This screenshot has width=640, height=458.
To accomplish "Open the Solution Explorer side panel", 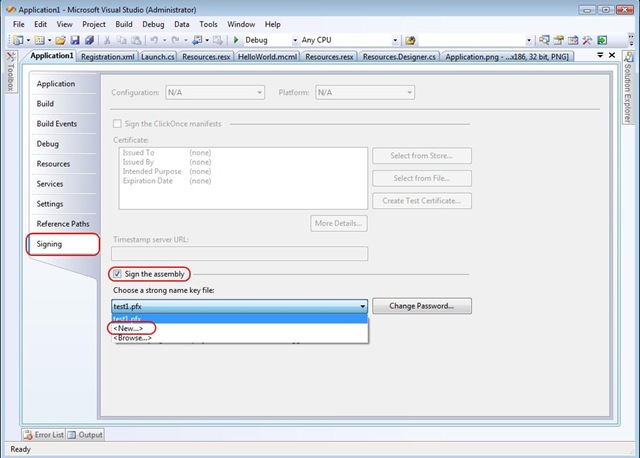I will (x=628, y=87).
